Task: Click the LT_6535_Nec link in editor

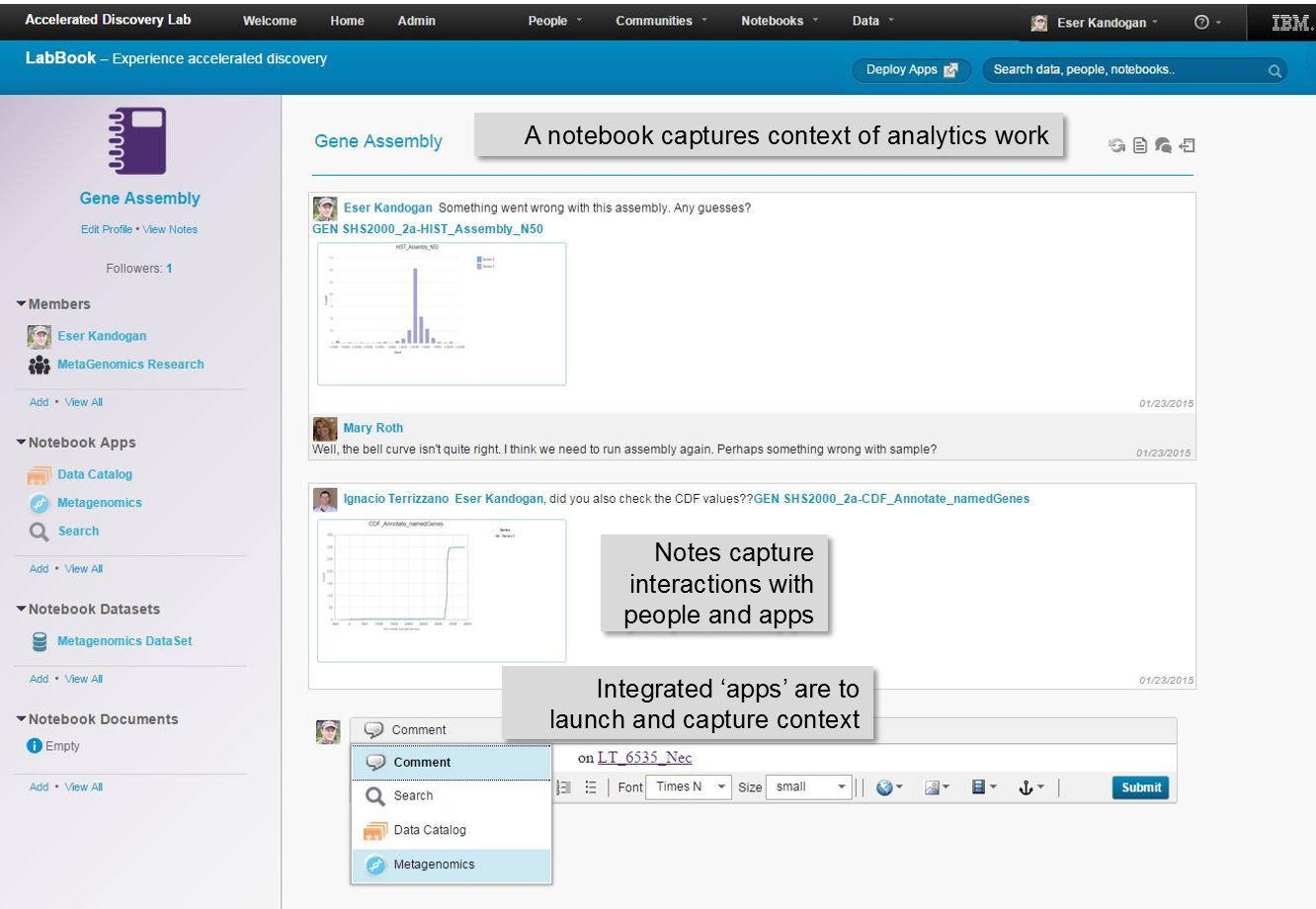Action: coord(644,758)
